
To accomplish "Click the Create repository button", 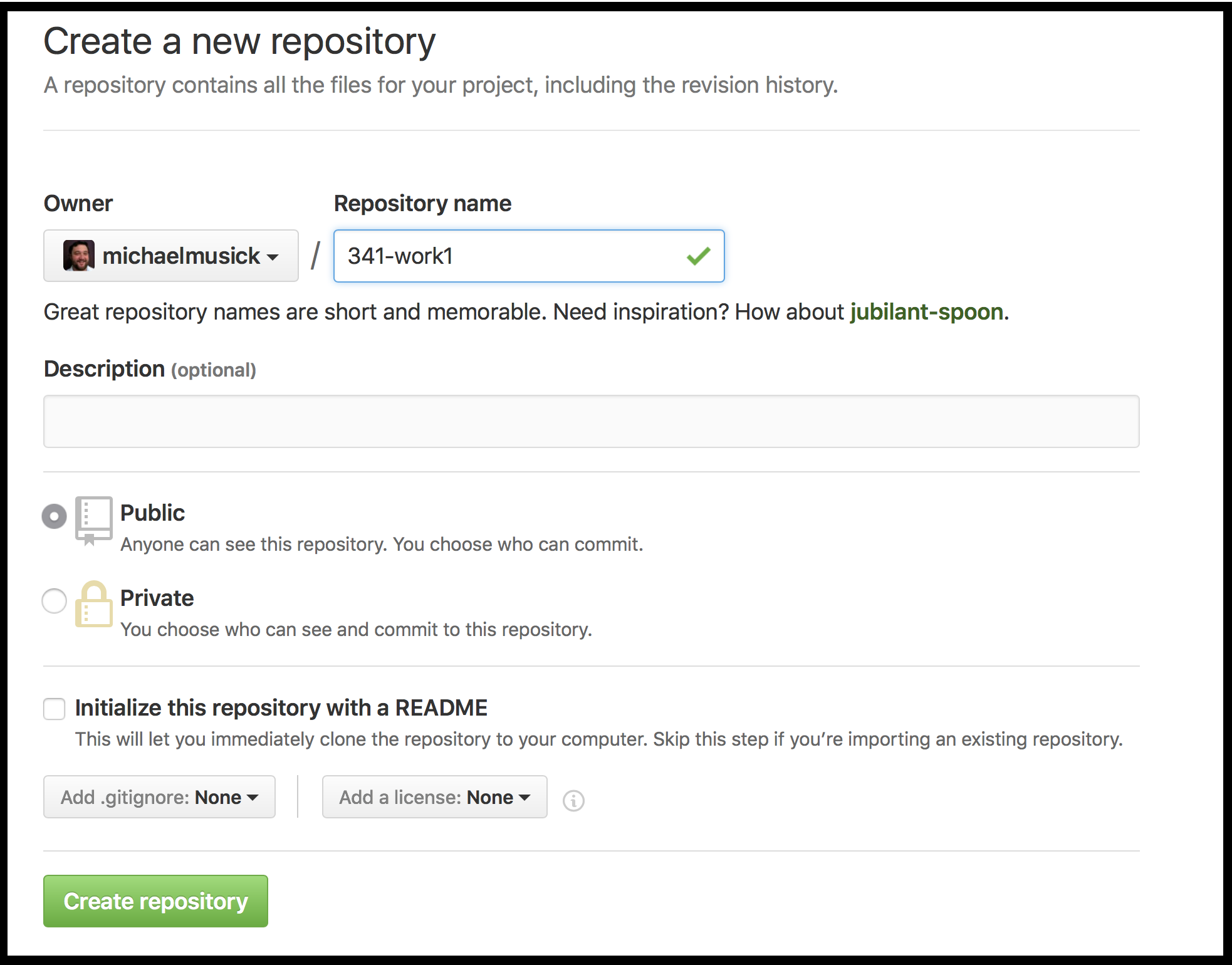I will 155,901.
